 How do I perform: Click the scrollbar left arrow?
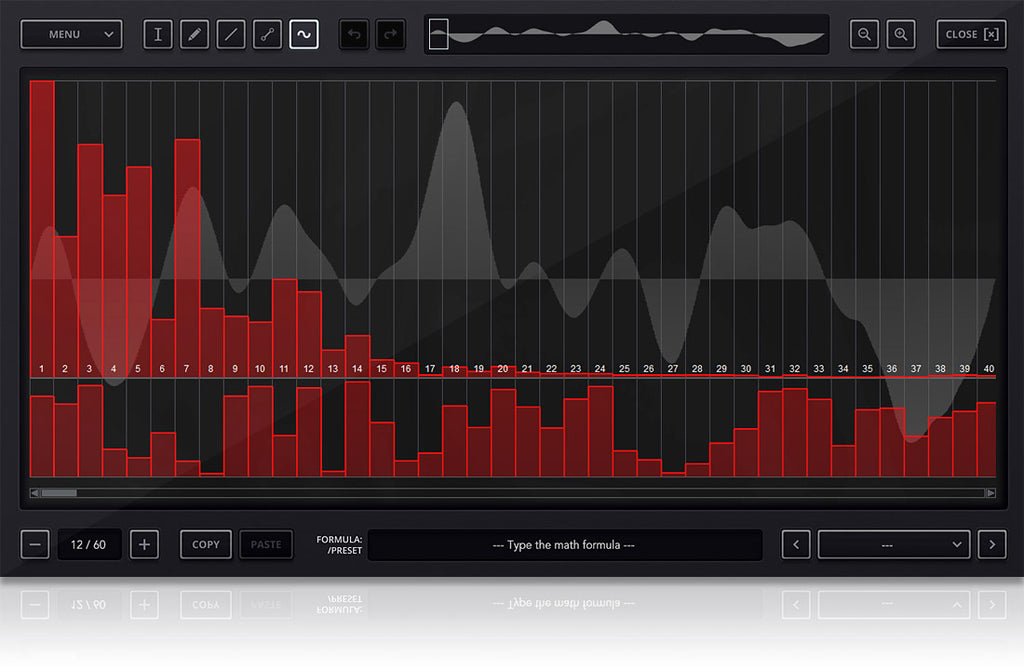[x=35, y=493]
